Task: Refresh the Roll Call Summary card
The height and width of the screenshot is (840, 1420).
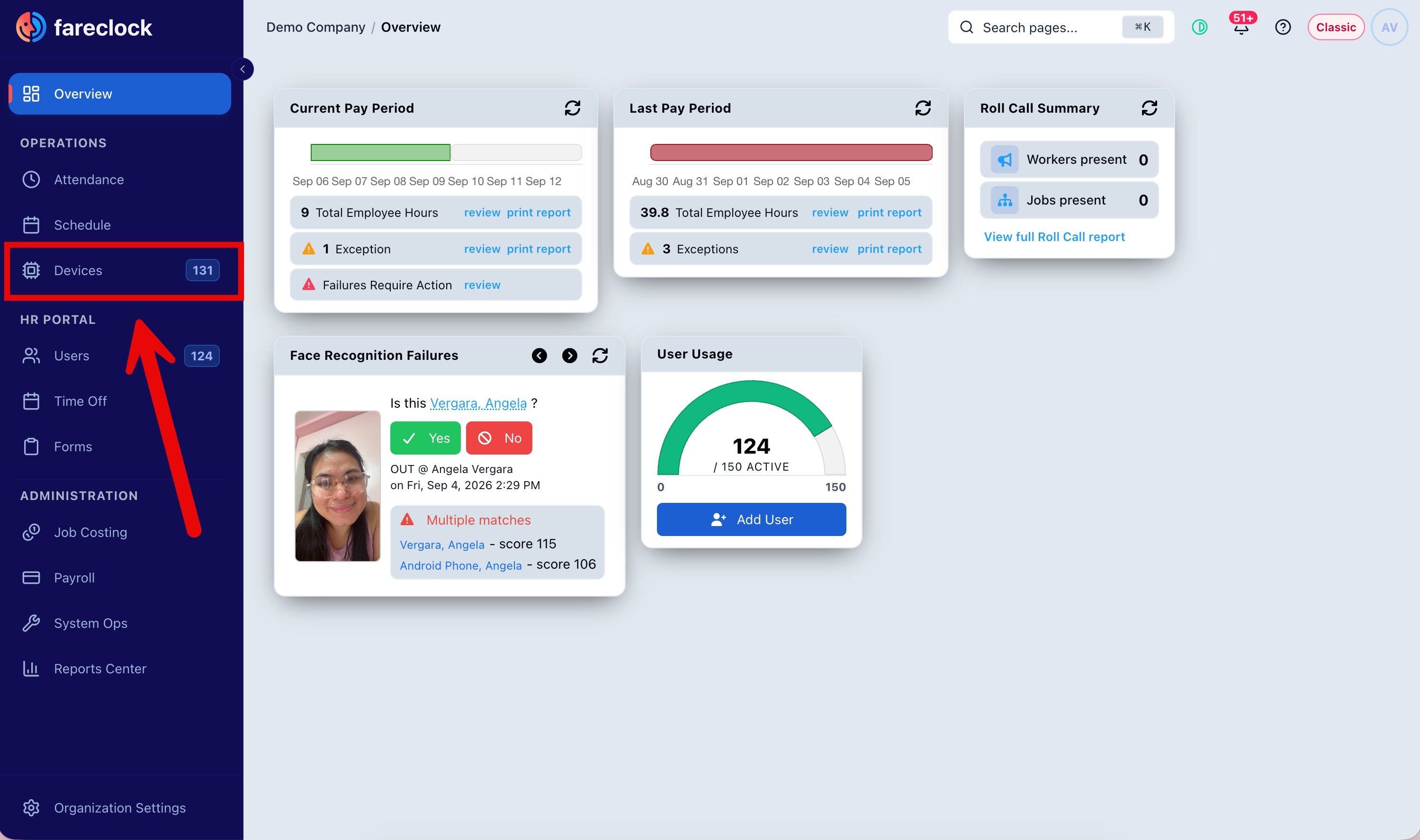Action: (1149, 108)
